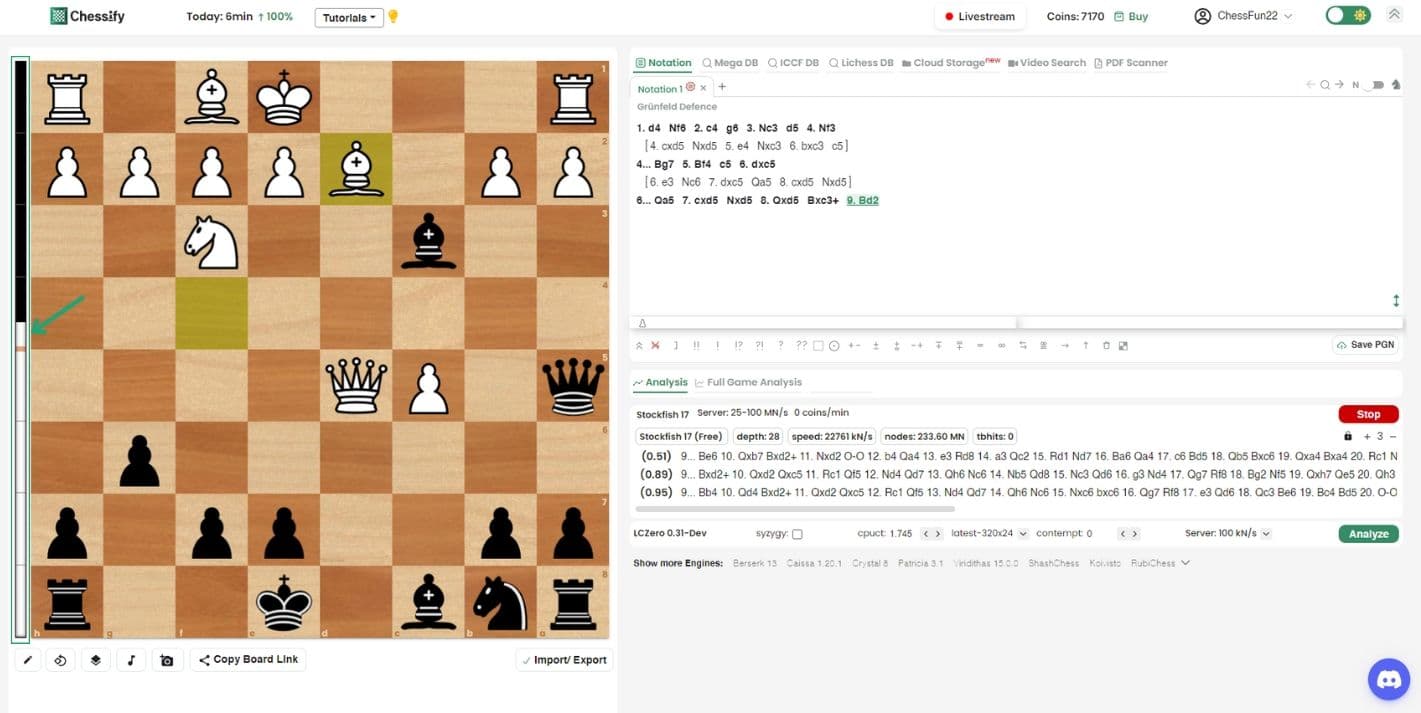Screen dimensions: 1421x713
Task: Start LCZero with the Analyze button
Action: tap(1368, 534)
